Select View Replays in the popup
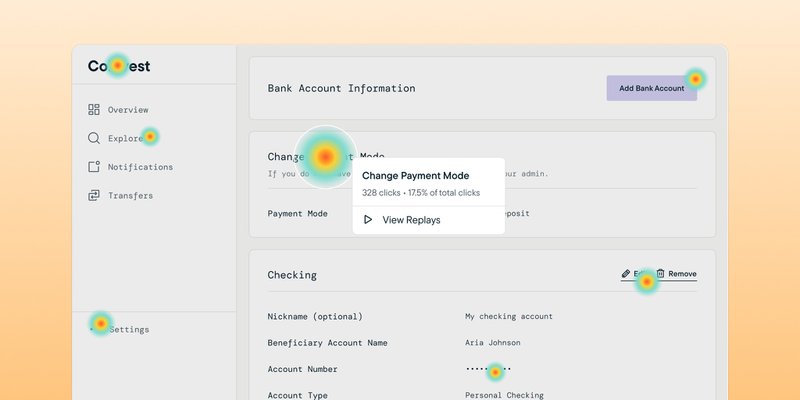This screenshot has height=400, width=800. 410,220
